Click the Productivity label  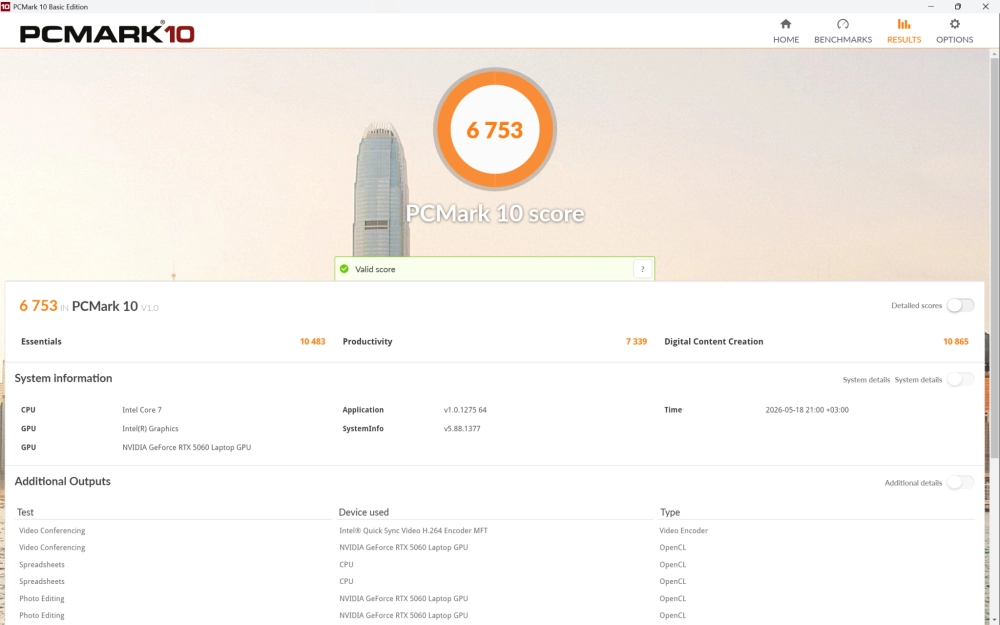point(367,342)
